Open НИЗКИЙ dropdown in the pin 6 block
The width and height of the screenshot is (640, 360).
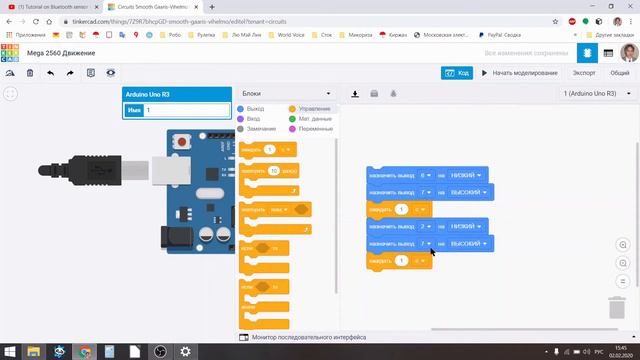coord(465,176)
